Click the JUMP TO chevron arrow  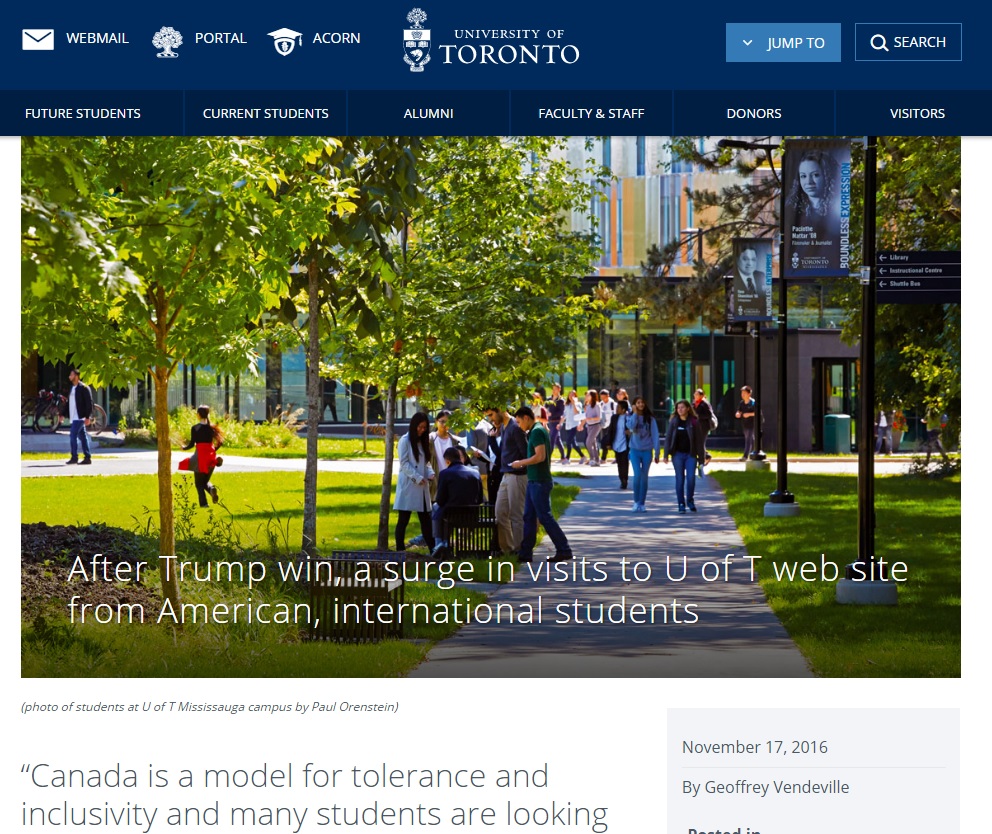[x=747, y=42]
